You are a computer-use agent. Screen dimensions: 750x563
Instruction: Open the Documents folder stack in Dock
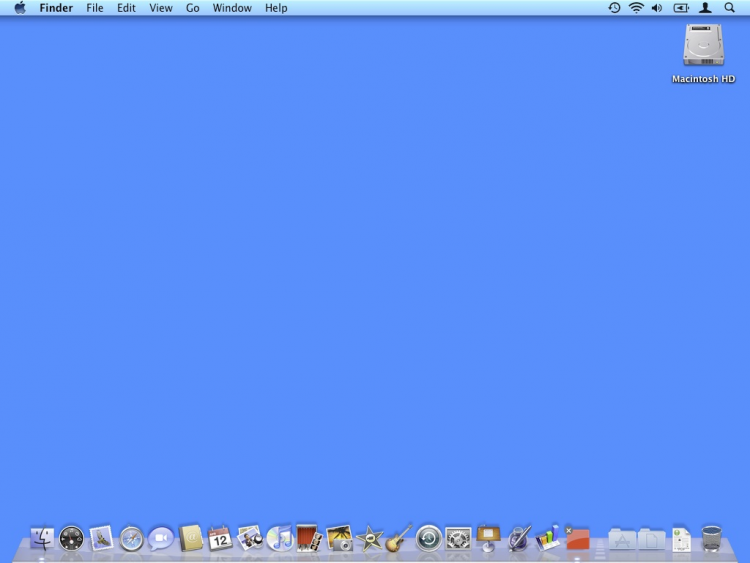click(x=651, y=539)
